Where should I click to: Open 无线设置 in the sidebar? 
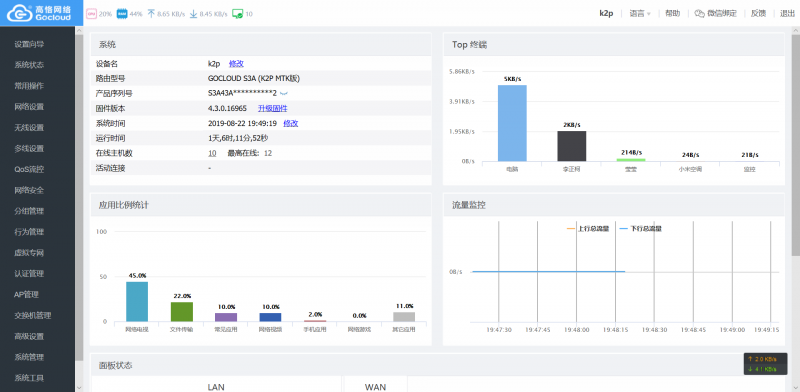pyautogui.click(x=29, y=128)
